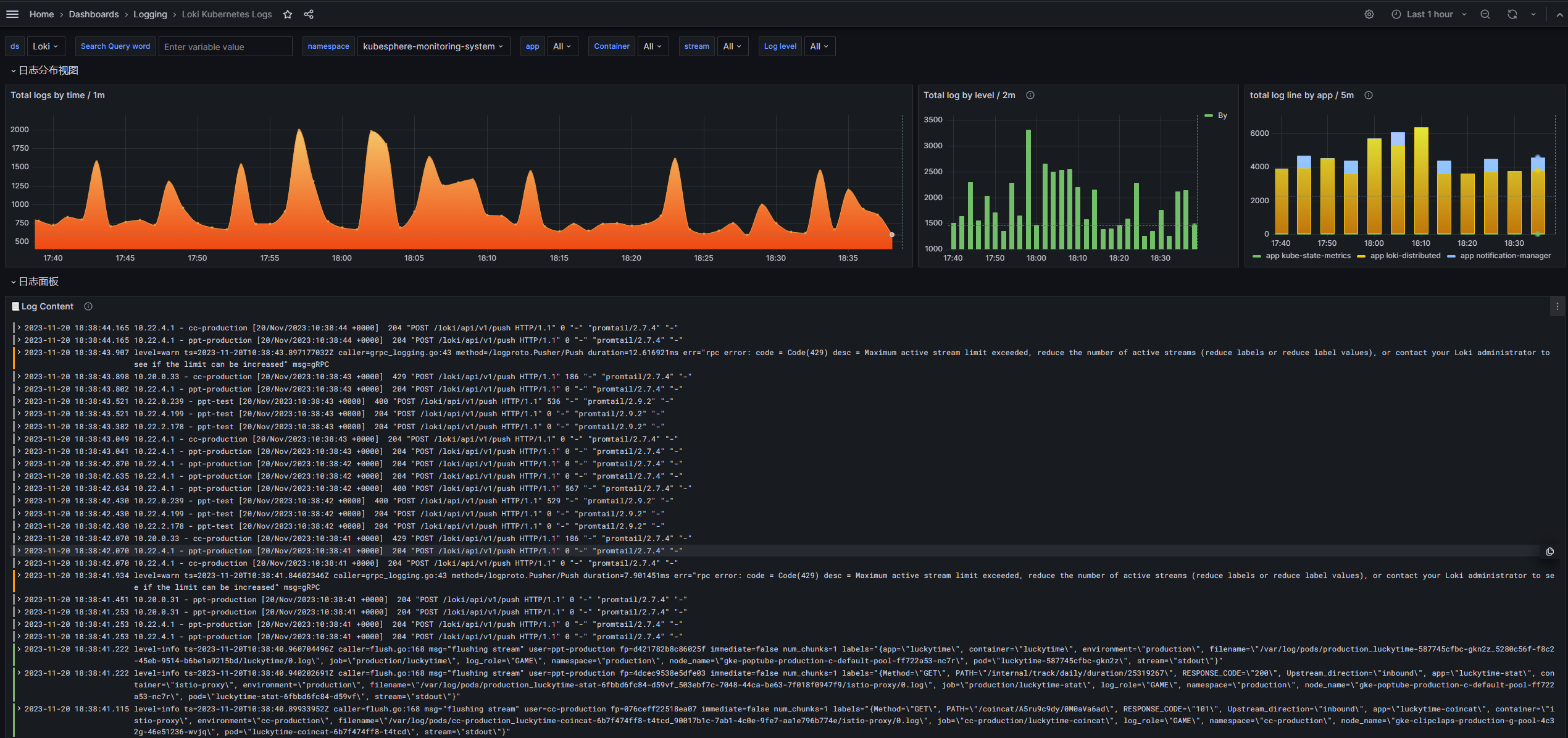Click the Search Query word input field
Viewport: 1568px width, 738px height.
click(x=225, y=47)
